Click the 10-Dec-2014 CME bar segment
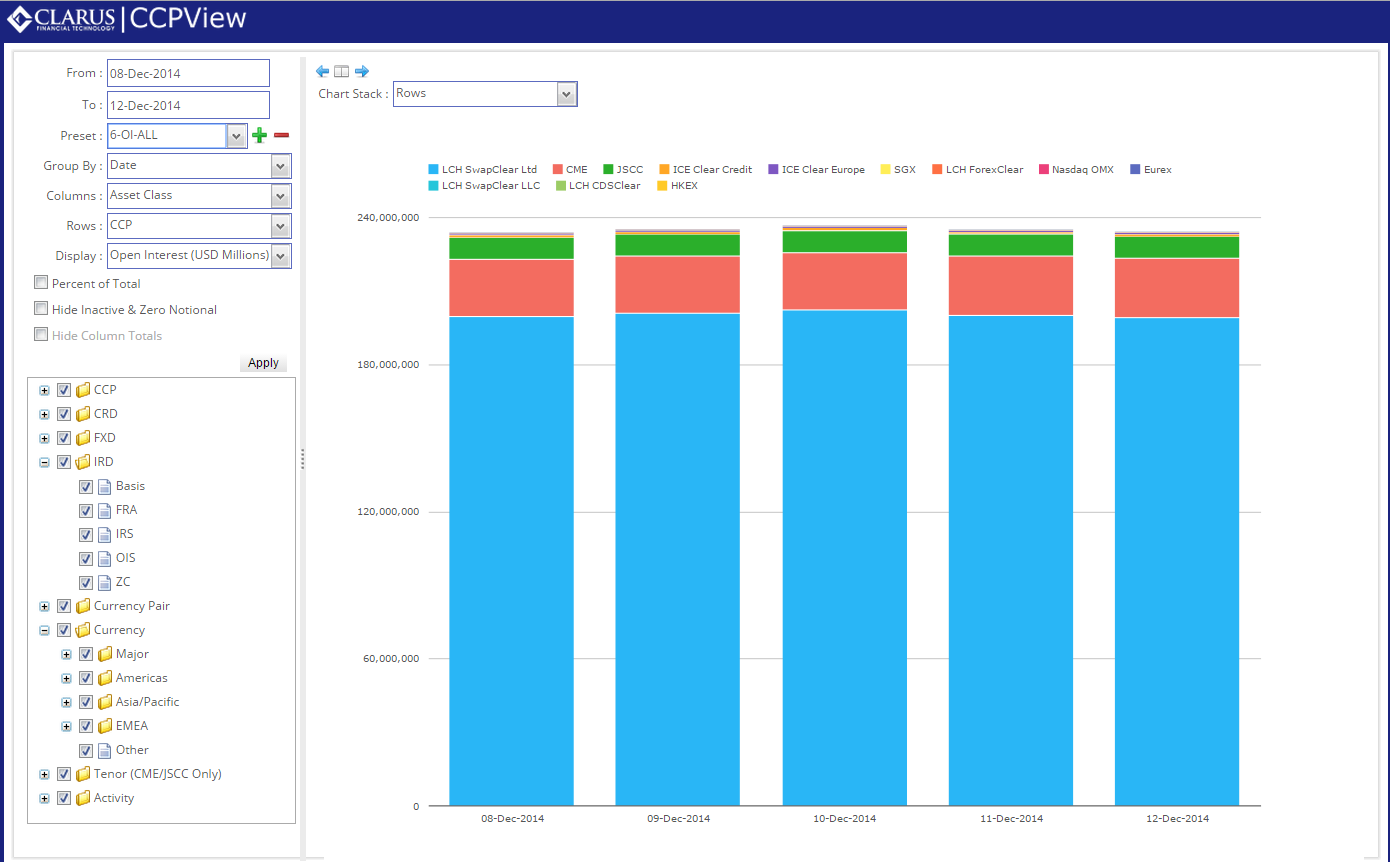The height and width of the screenshot is (862, 1390). (844, 281)
